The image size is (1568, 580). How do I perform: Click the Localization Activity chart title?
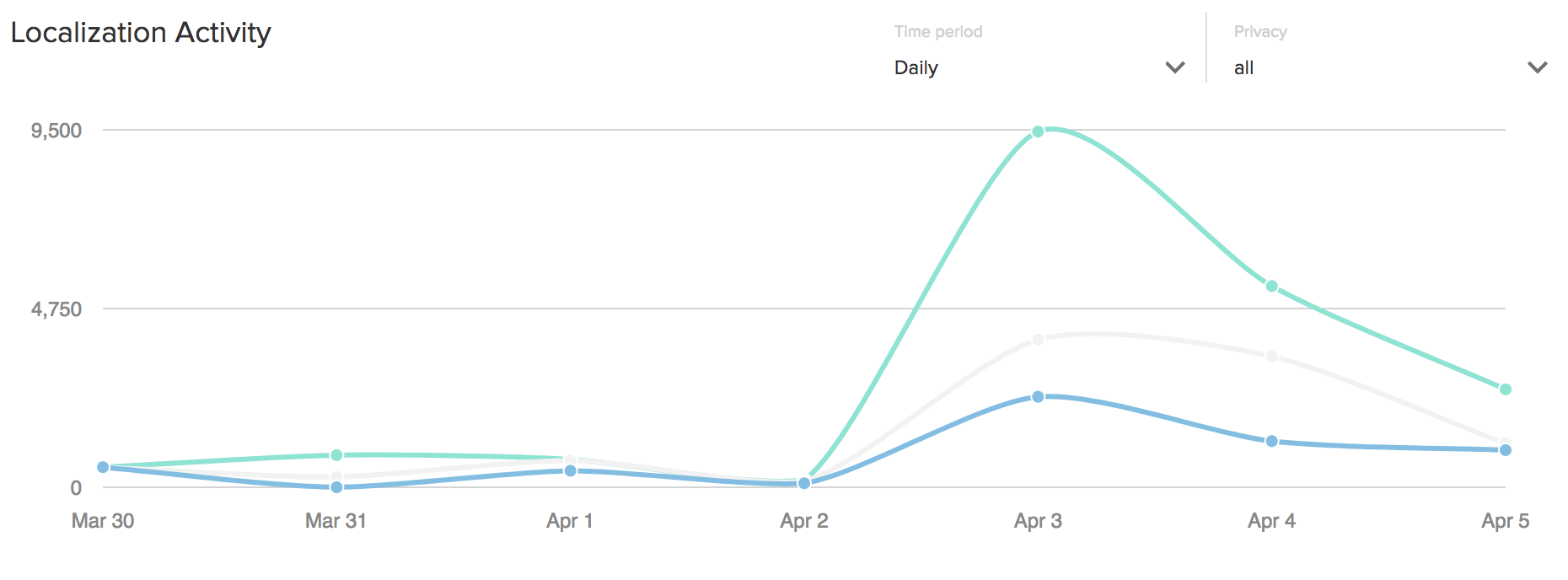coord(141,33)
